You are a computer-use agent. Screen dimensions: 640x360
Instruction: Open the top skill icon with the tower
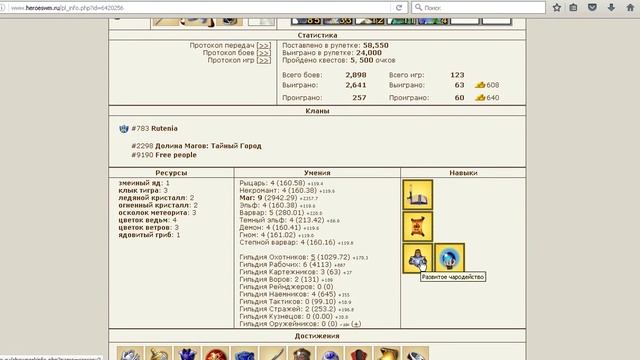pos(418,195)
